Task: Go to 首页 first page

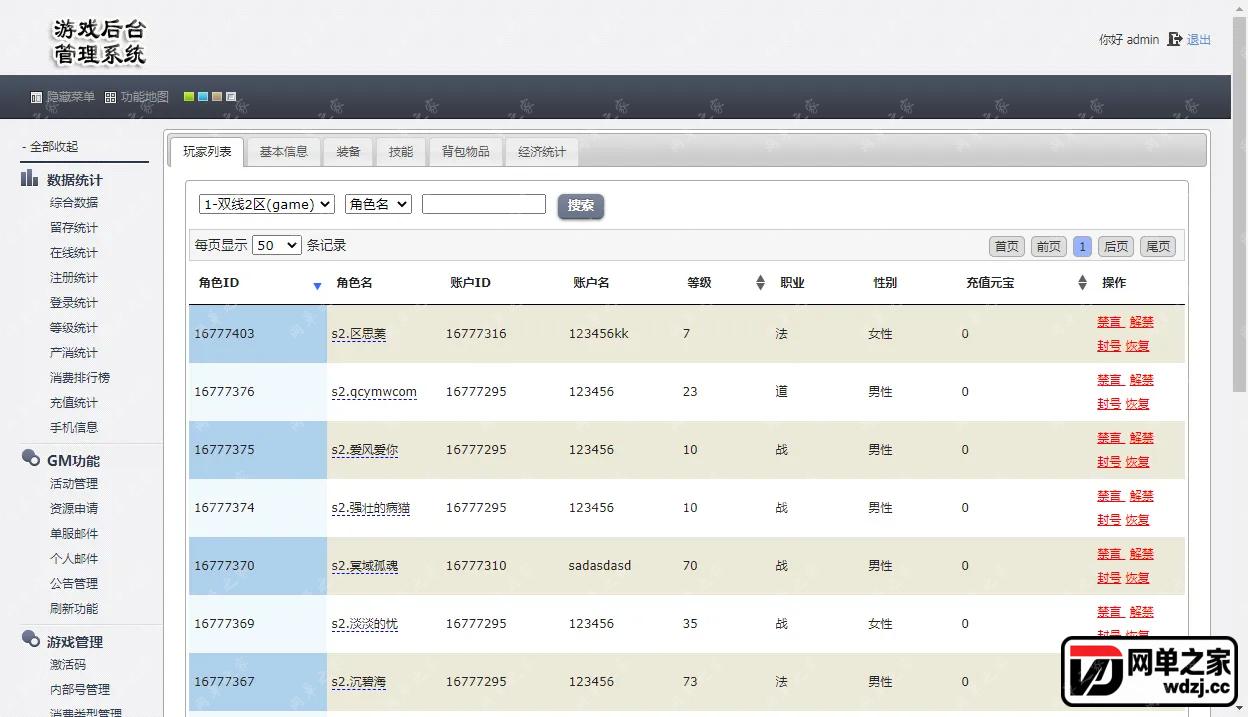Action: (x=1007, y=246)
